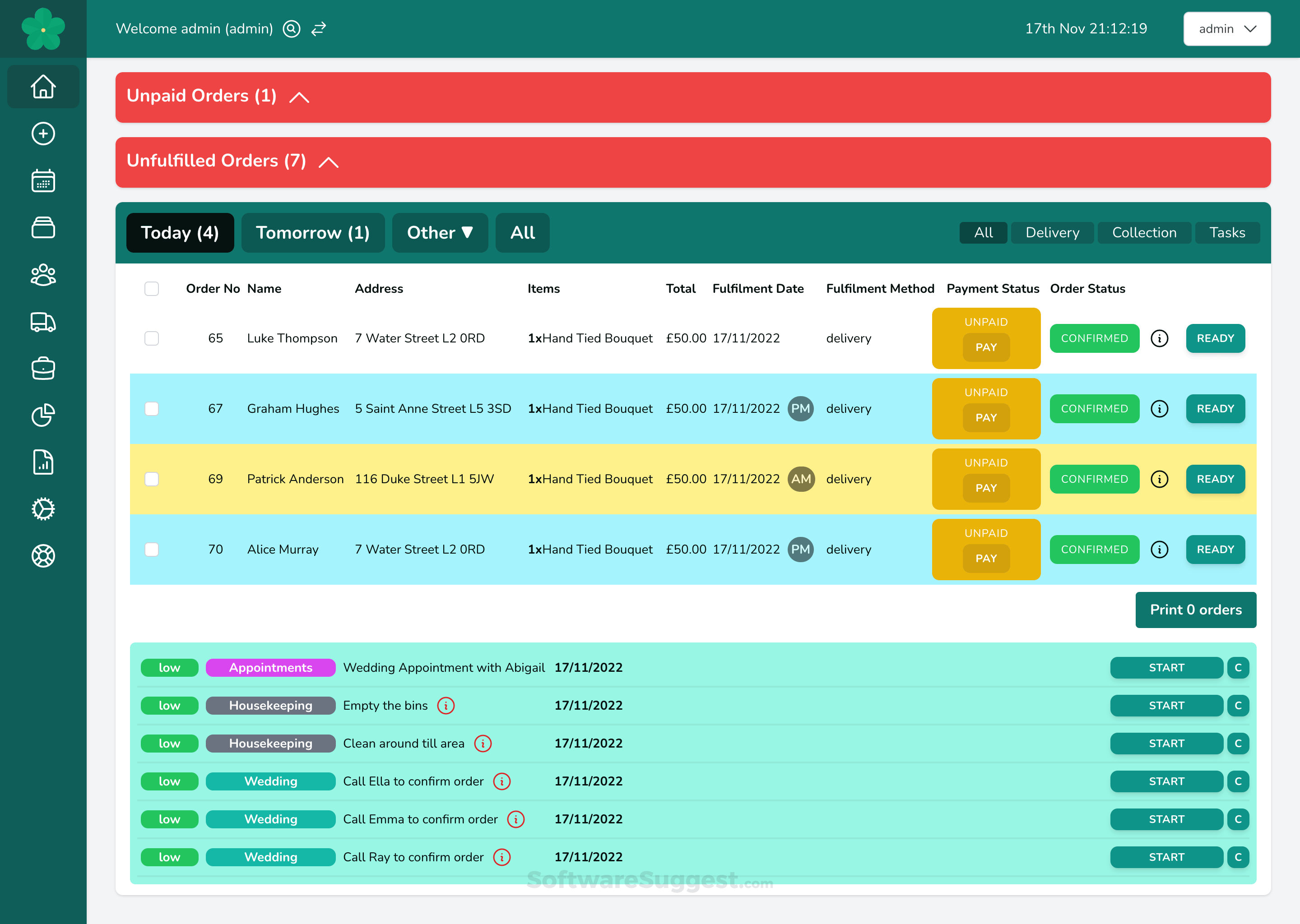Toggle the select-all checkbox in table header
This screenshot has height=924, width=1300.
tap(151, 289)
